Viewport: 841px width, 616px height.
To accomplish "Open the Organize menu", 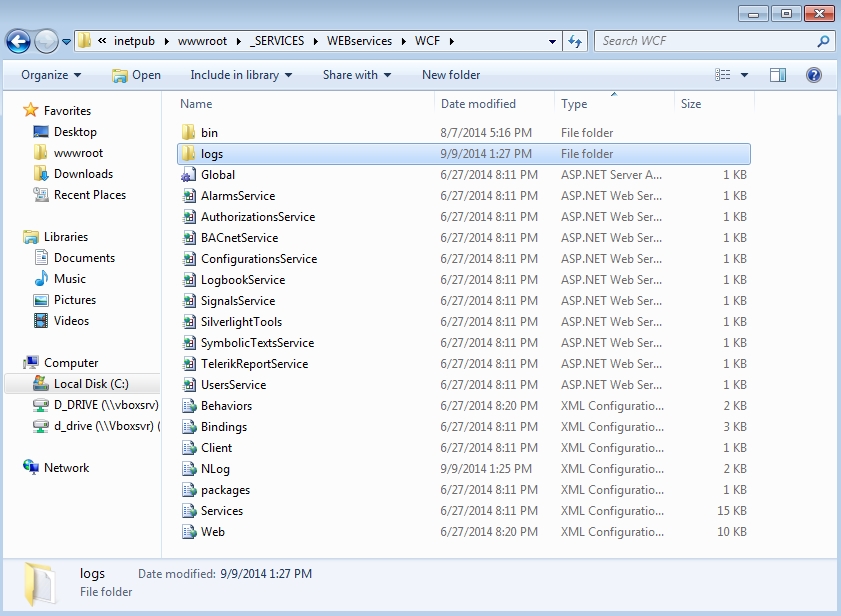I will [x=48, y=75].
